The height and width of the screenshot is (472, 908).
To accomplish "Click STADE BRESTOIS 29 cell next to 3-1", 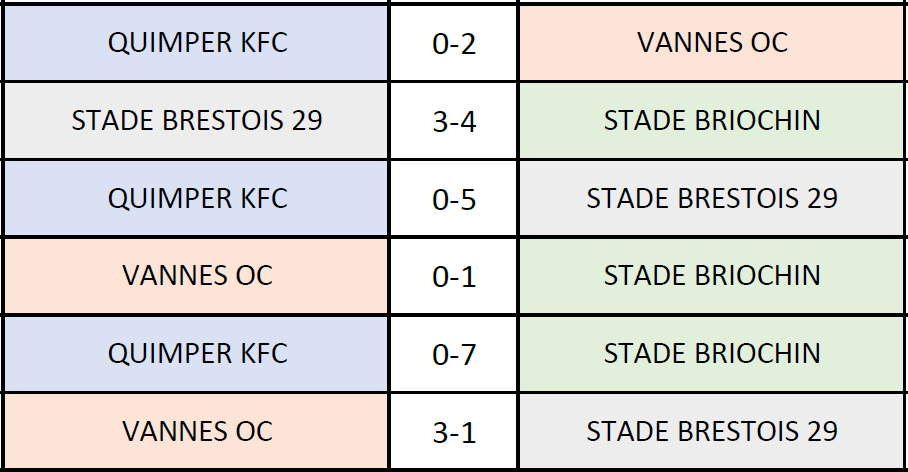I will pyautogui.click(x=712, y=431).
